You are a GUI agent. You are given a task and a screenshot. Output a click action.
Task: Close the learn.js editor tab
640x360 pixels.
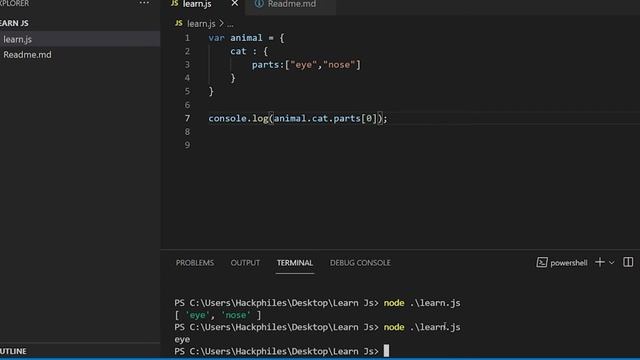(x=235, y=4)
